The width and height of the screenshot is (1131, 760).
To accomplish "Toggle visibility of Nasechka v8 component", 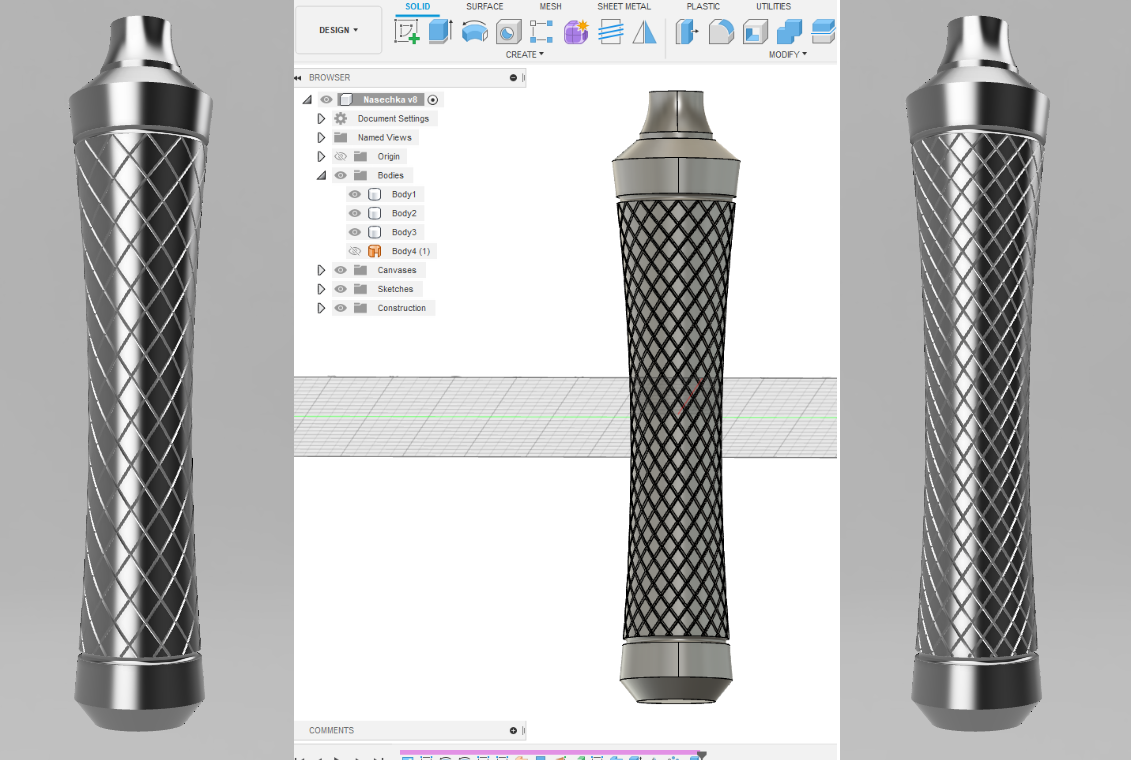I will pyautogui.click(x=326, y=100).
